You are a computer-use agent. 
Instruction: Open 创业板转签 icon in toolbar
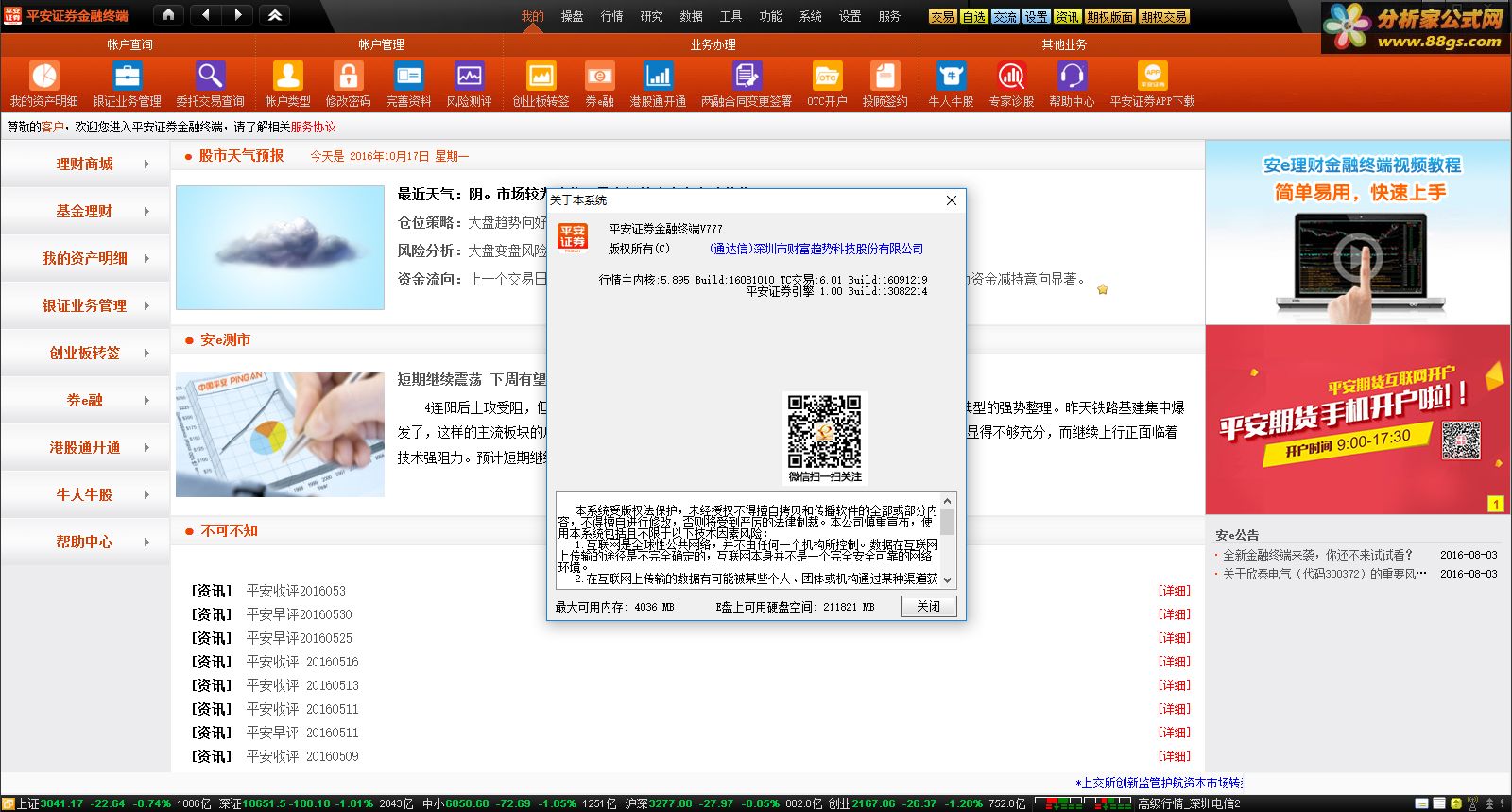click(541, 76)
